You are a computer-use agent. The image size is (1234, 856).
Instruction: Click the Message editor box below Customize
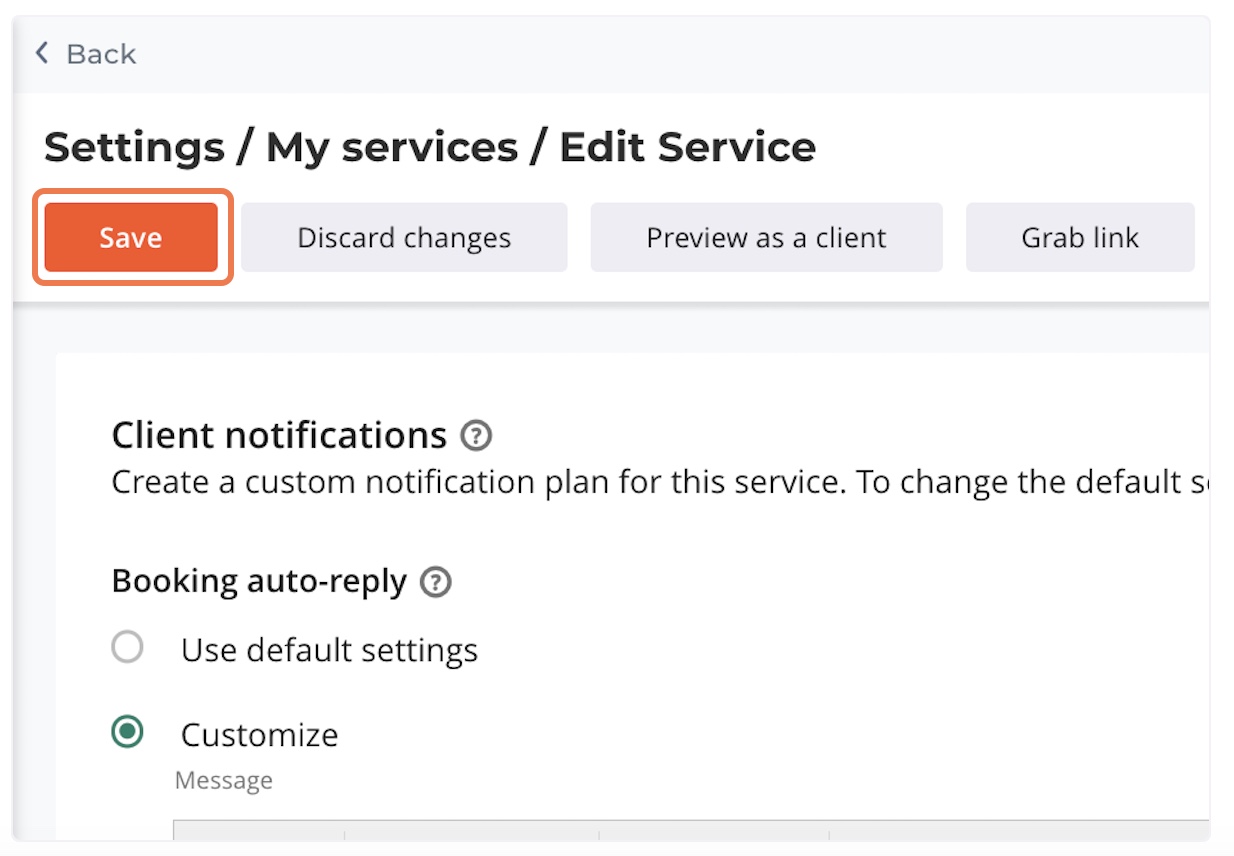pyautogui.click(x=690, y=830)
